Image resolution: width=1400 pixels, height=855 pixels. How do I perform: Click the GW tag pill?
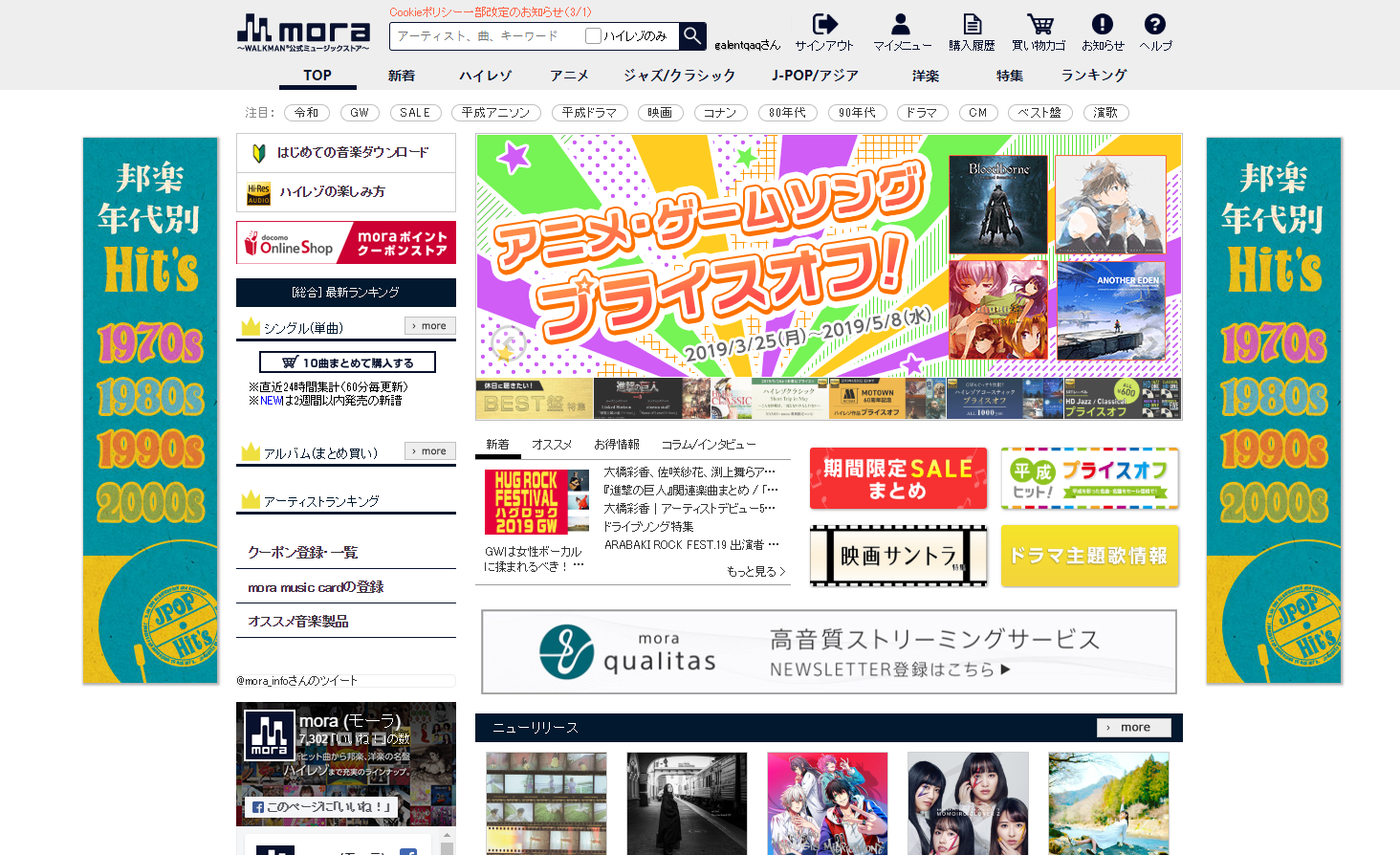(x=360, y=113)
